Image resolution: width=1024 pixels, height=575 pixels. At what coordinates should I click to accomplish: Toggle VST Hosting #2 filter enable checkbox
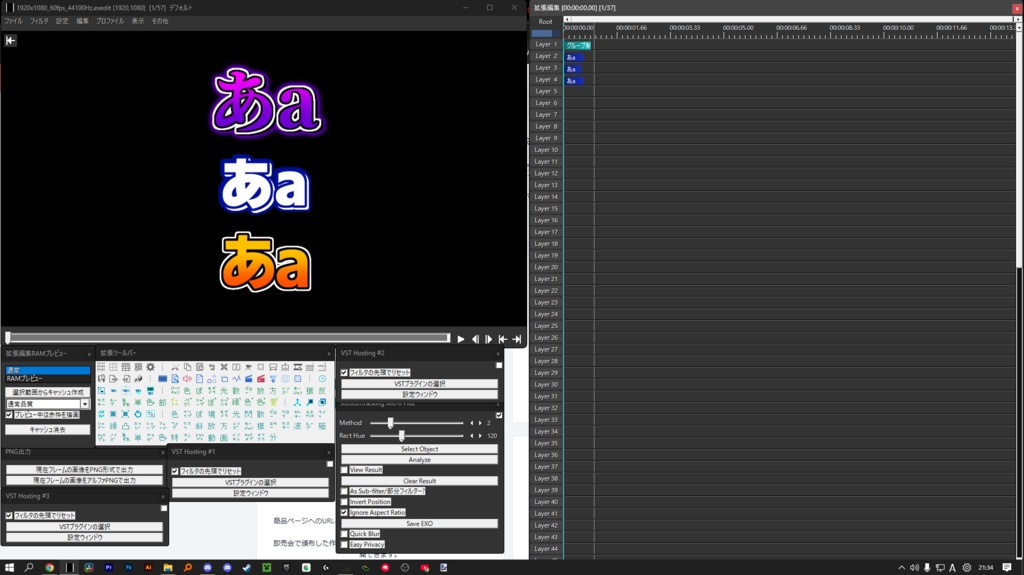click(x=499, y=365)
